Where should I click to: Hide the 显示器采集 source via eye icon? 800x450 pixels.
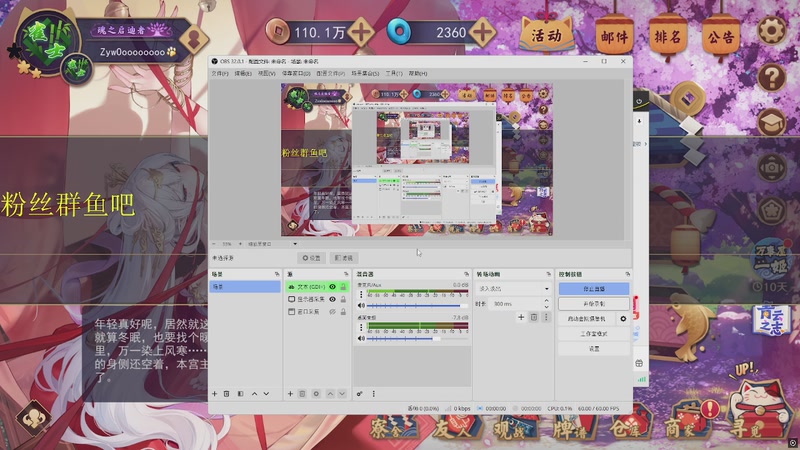point(333,299)
